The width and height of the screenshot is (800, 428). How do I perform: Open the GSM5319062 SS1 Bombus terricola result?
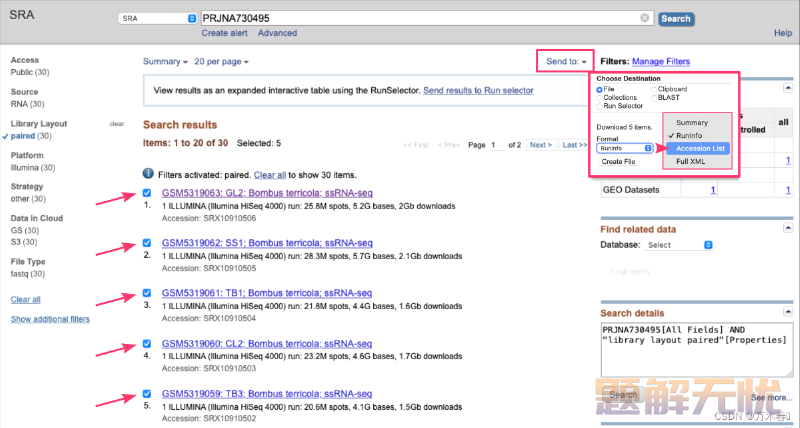tap(267, 243)
